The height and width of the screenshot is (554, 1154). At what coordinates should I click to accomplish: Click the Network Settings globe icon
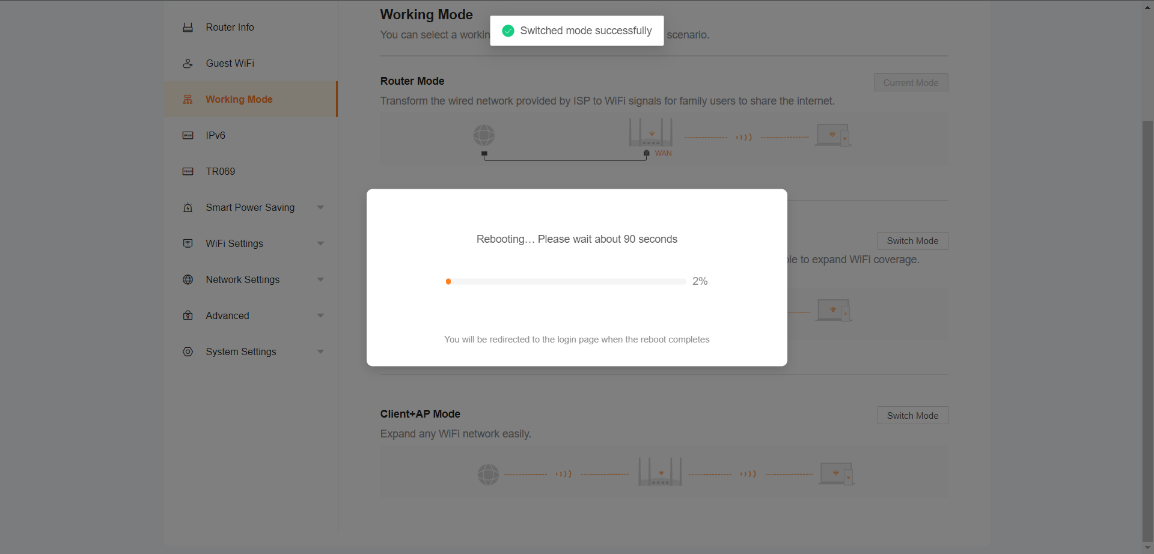187,280
